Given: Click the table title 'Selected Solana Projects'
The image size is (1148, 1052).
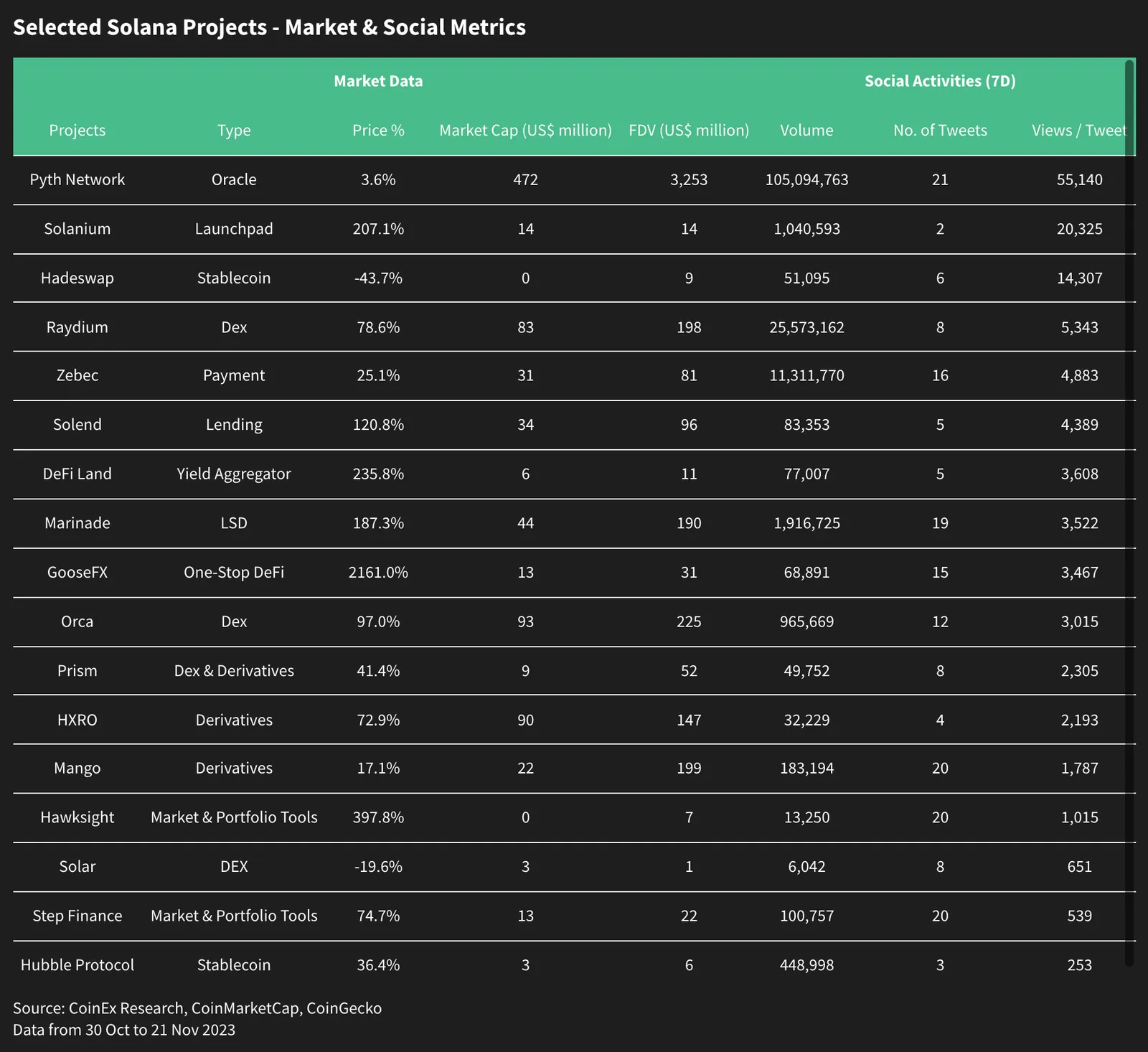Looking at the screenshot, I should click(x=269, y=27).
